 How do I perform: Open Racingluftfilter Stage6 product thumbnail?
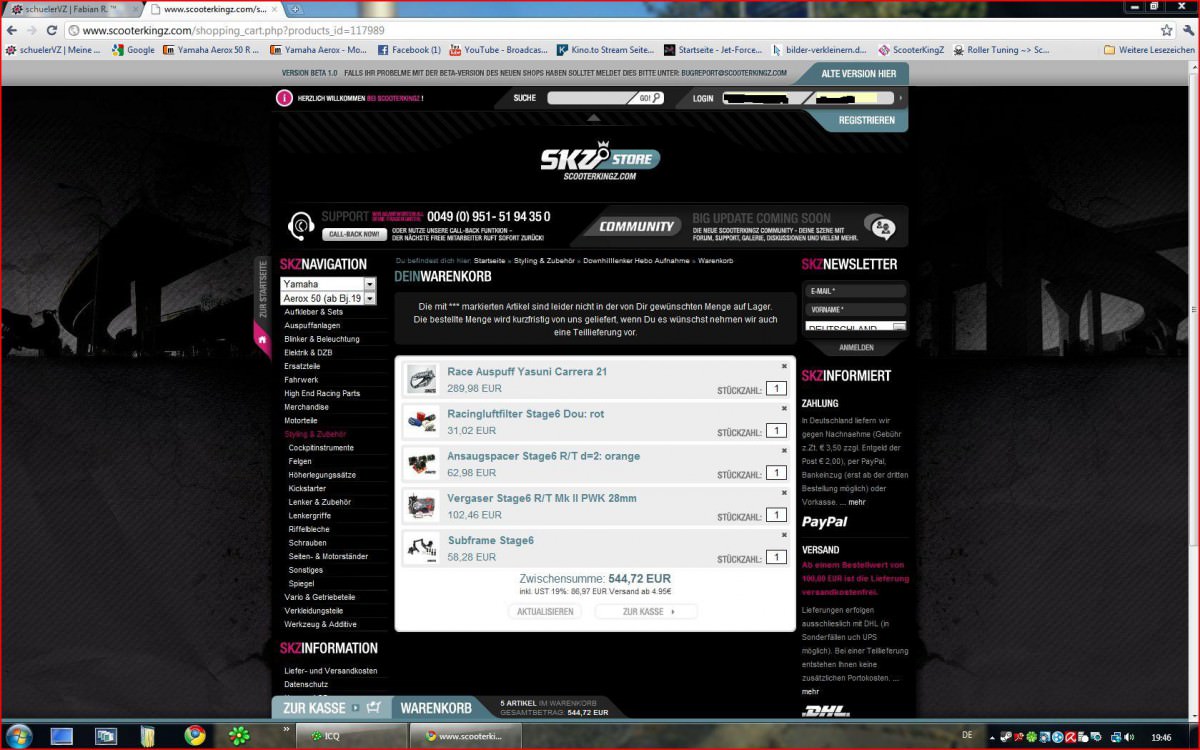[x=422, y=421]
